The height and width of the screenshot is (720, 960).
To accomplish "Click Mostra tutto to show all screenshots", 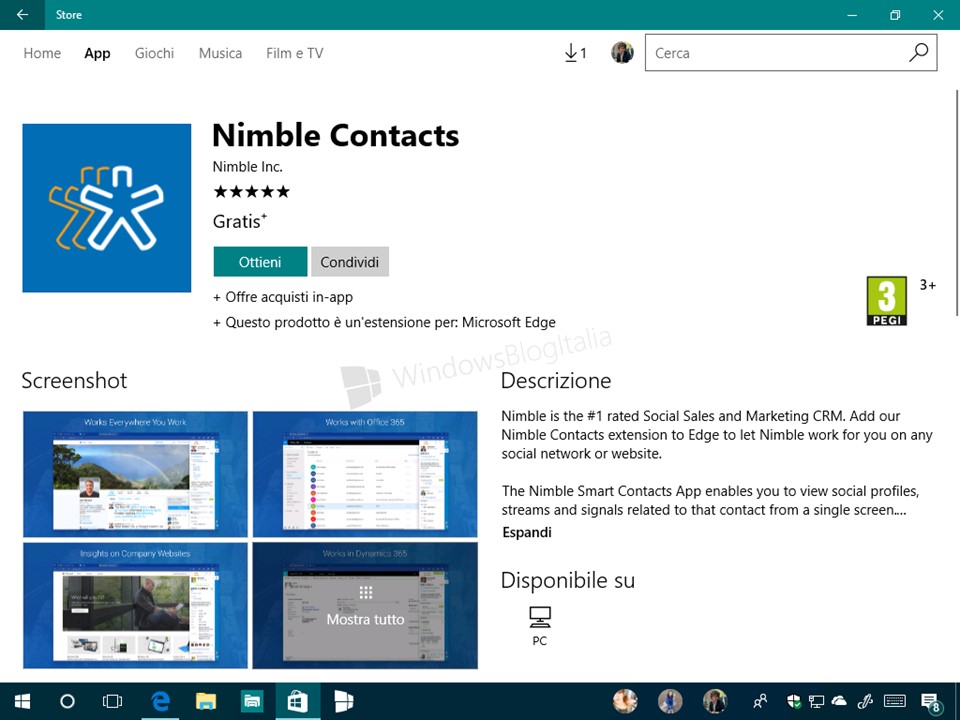I will point(365,606).
